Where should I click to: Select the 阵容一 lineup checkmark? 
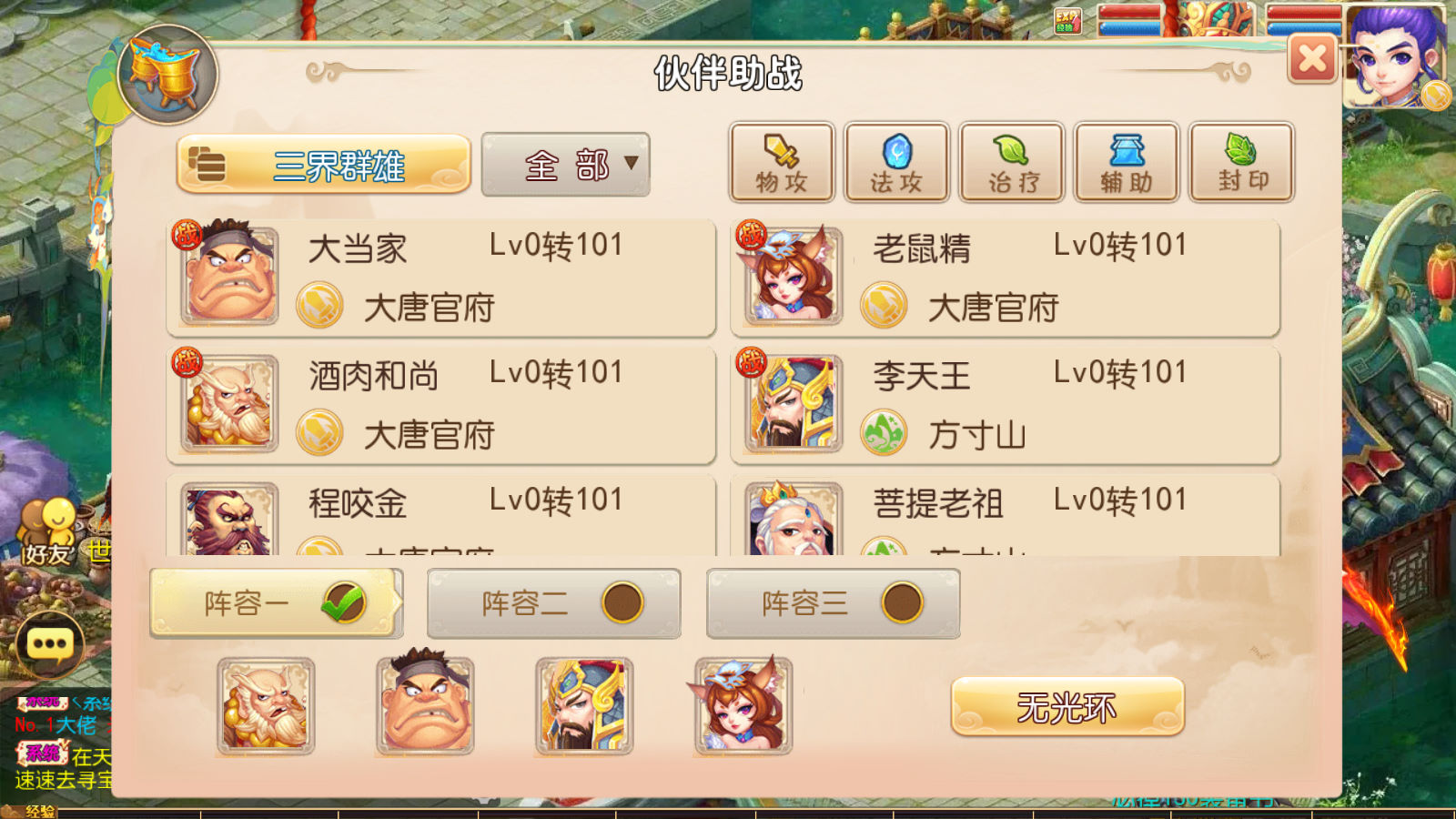(344, 602)
